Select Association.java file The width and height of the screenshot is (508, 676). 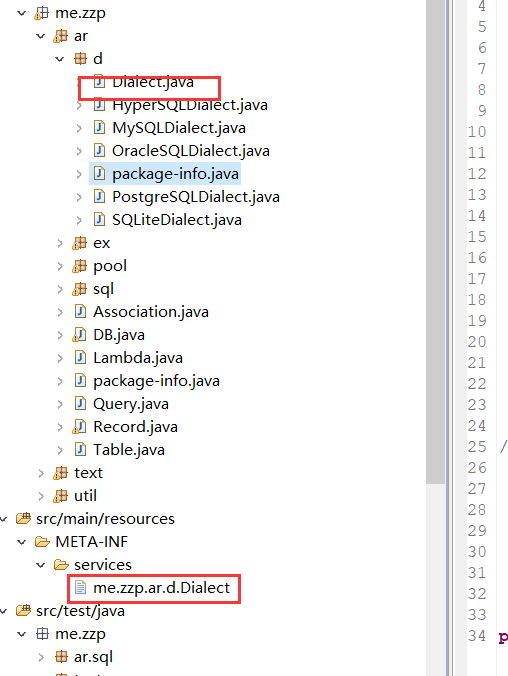tap(151, 312)
